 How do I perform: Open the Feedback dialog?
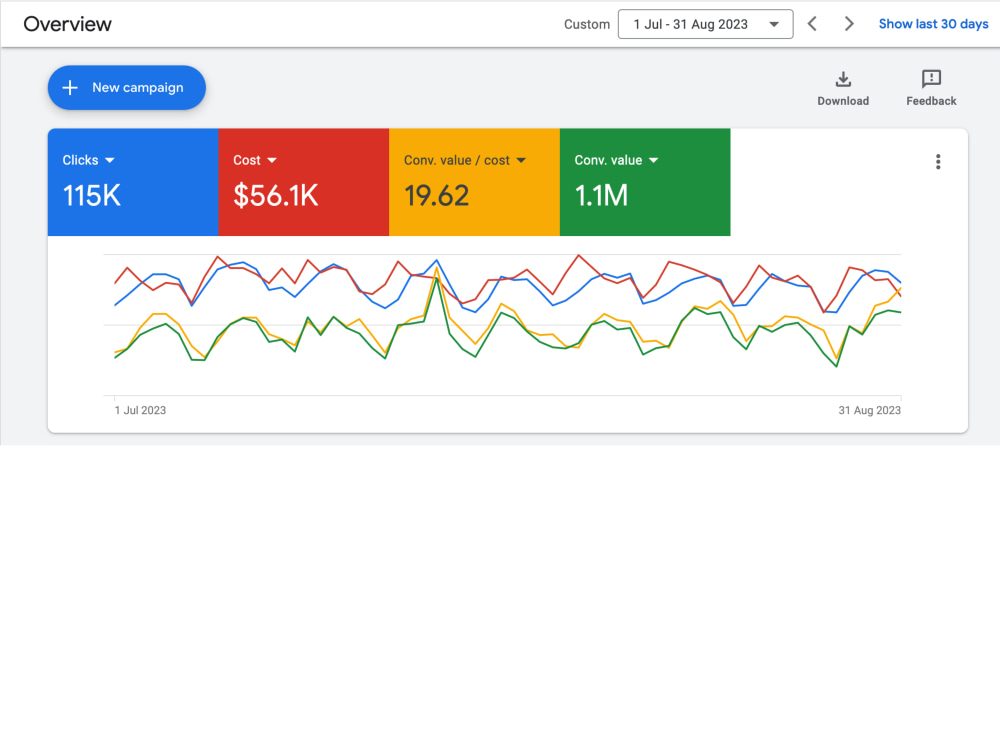931,89
